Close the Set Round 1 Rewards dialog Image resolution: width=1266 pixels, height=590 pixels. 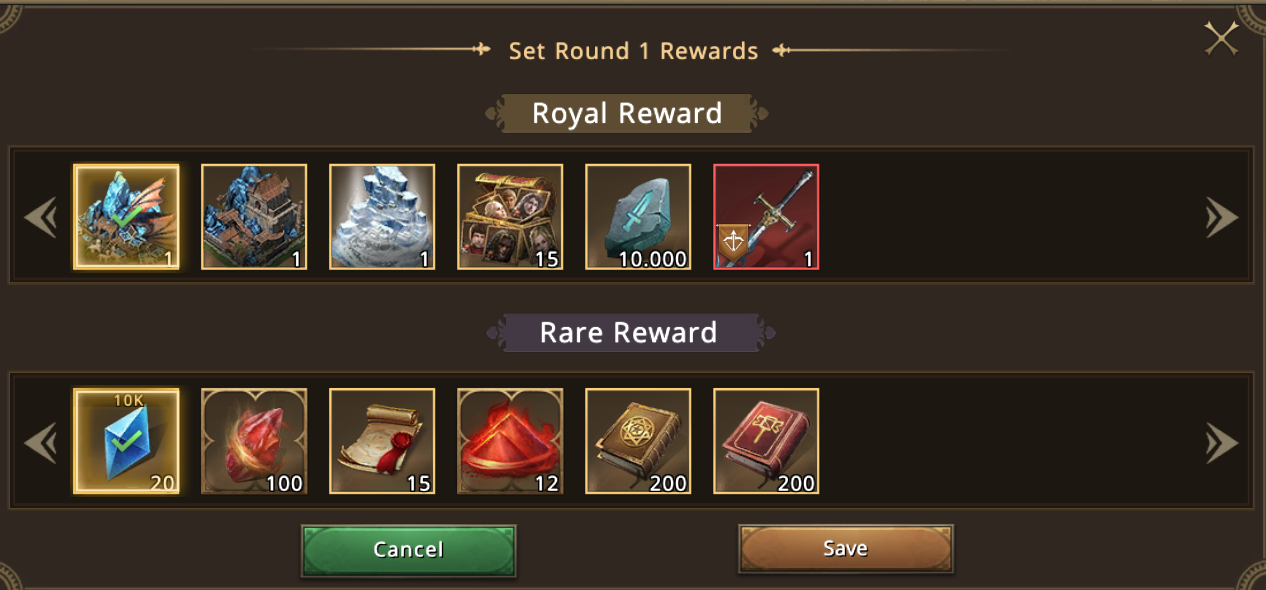click(1221, 39)
